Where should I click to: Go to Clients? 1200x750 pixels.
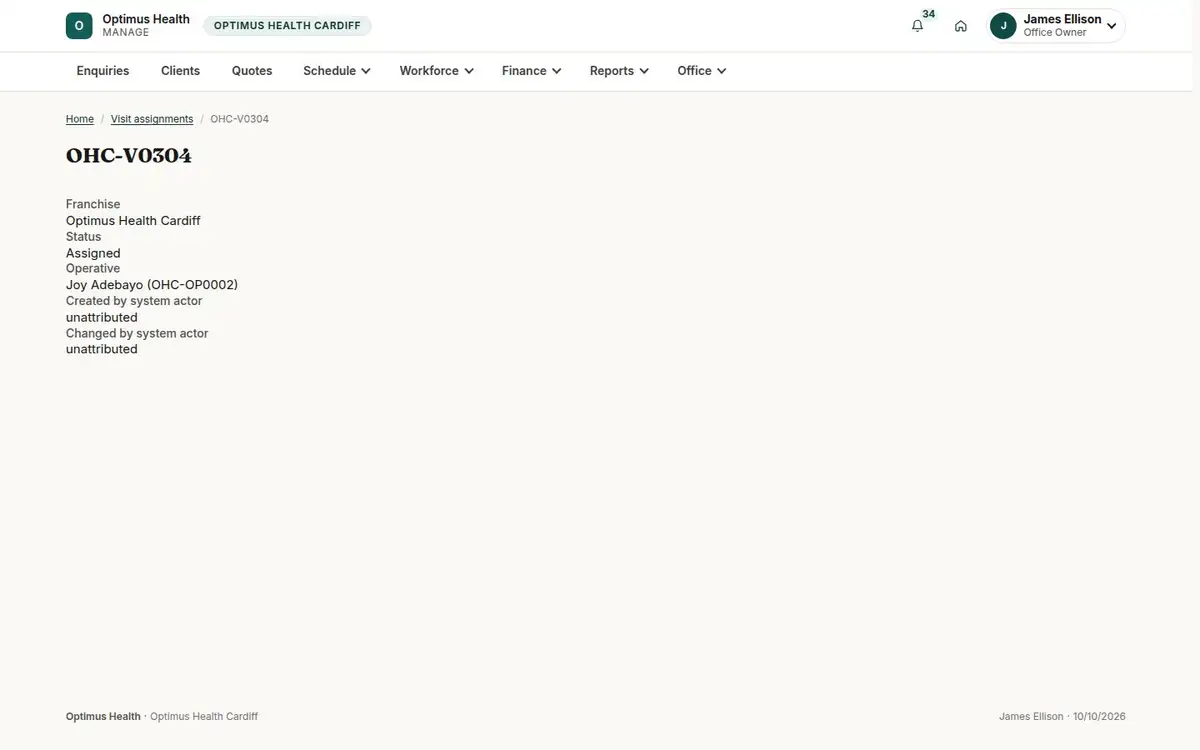coord(181,71)
